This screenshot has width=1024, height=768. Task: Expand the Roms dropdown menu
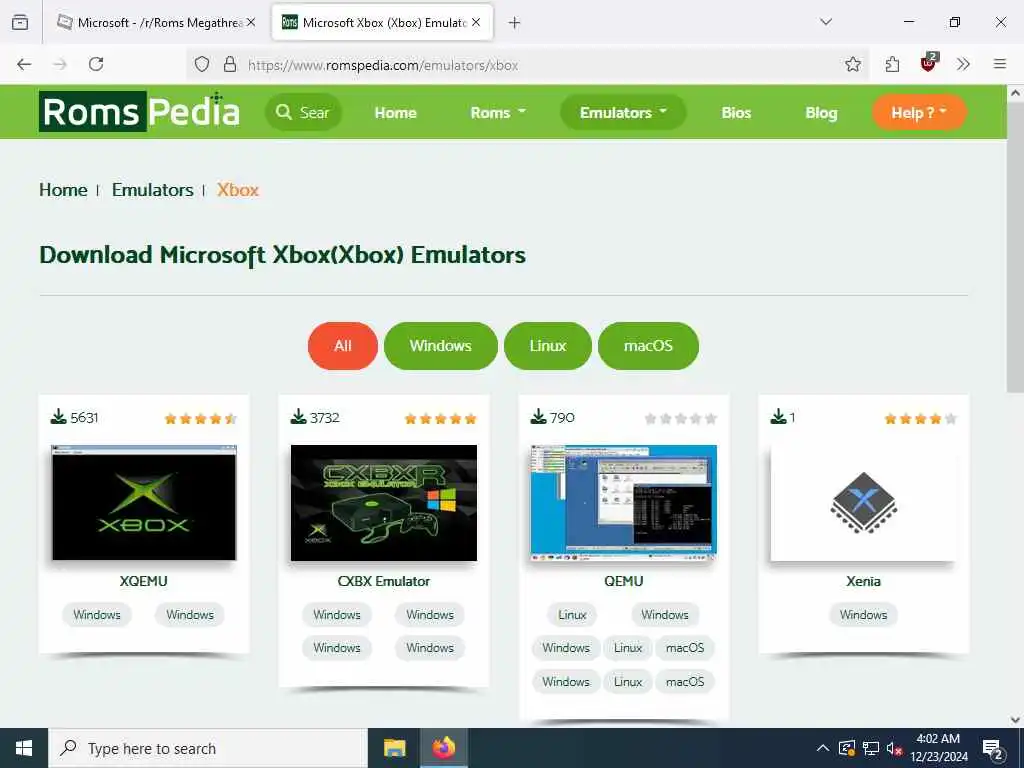click(498, 113)
